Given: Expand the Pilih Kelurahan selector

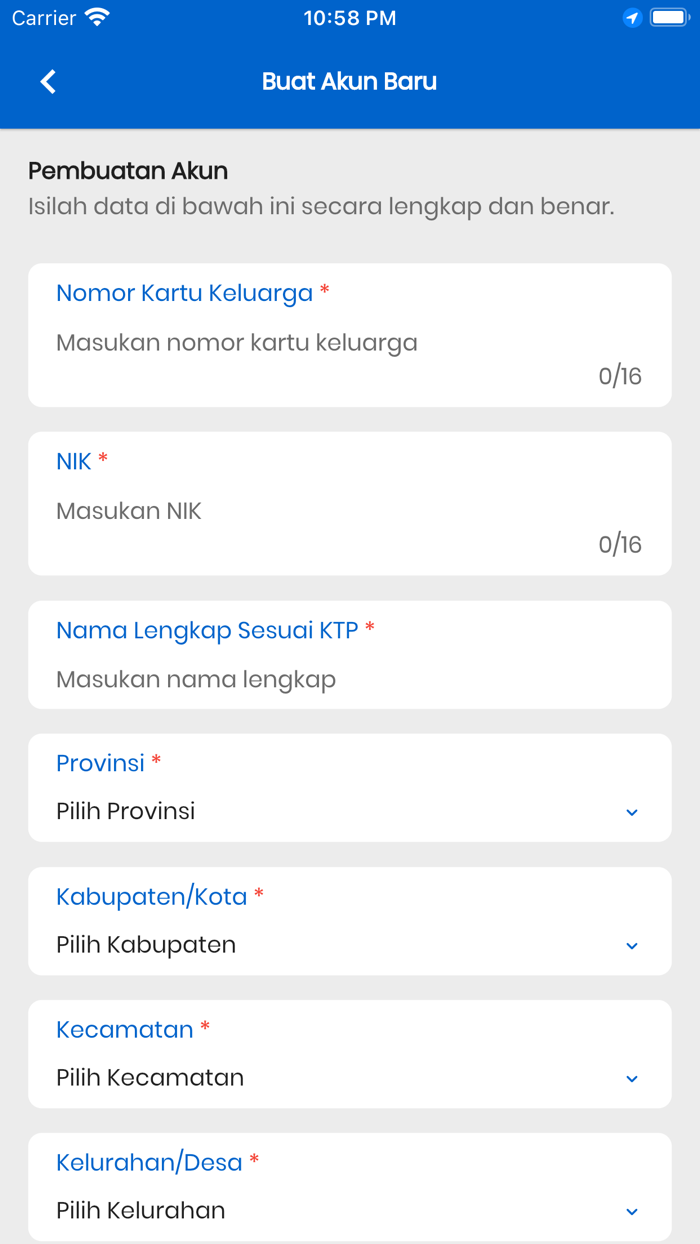Looking at the screenshot, I should pos(350,1210).
